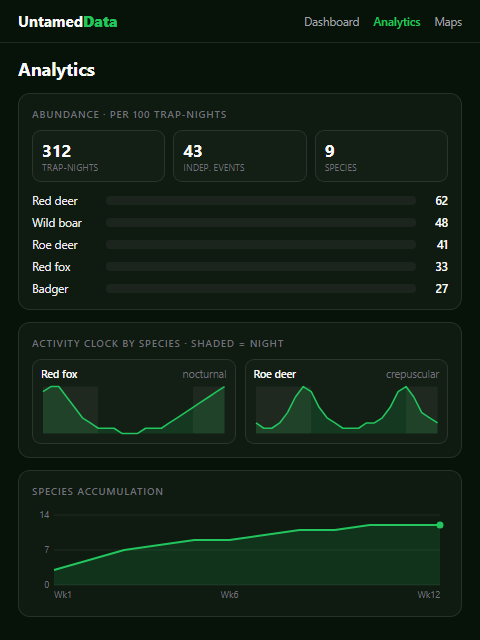
Task: Click the Wk12 axis label
Action: pyautogui.click(x=429, y=595)
